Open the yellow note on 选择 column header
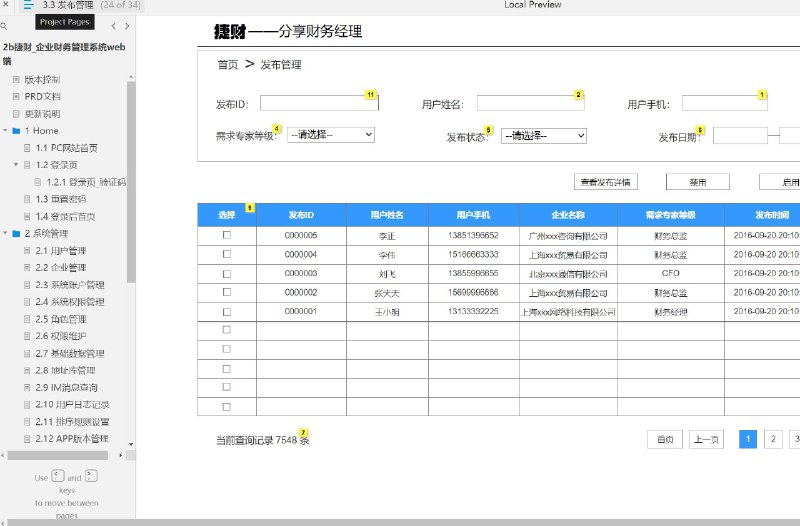800x526 pixels. tap(249, 208)
